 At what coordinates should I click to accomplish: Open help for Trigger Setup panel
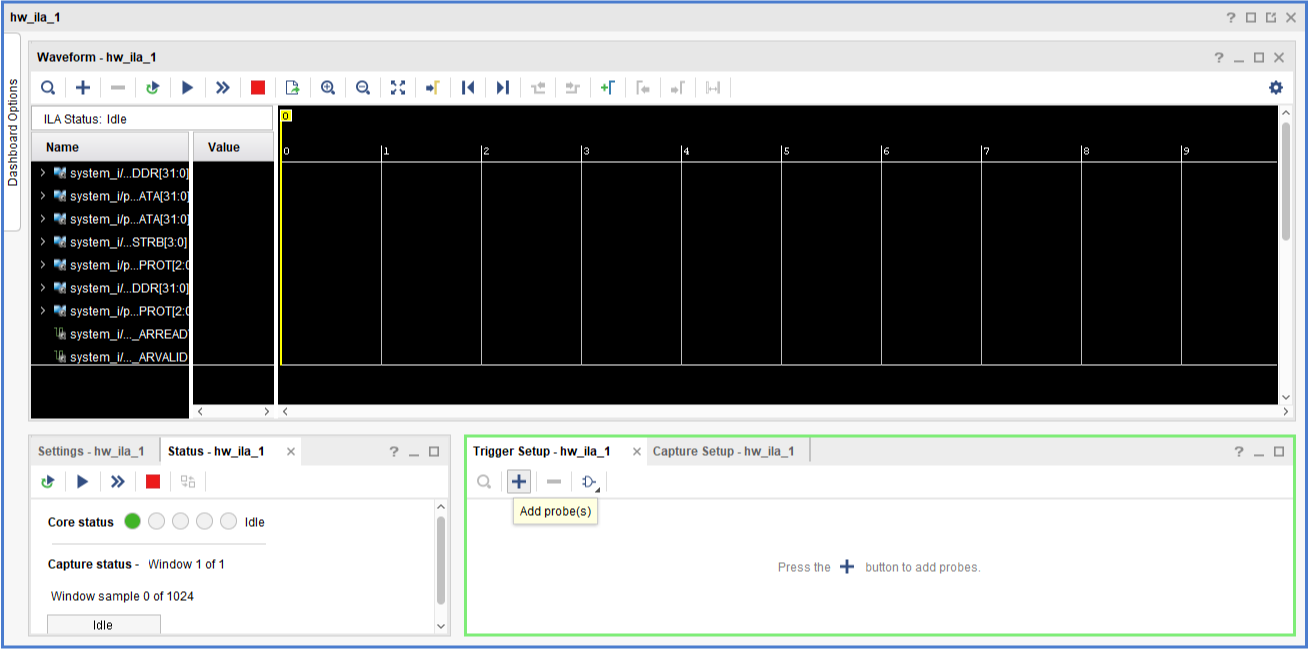point(1239,452)
